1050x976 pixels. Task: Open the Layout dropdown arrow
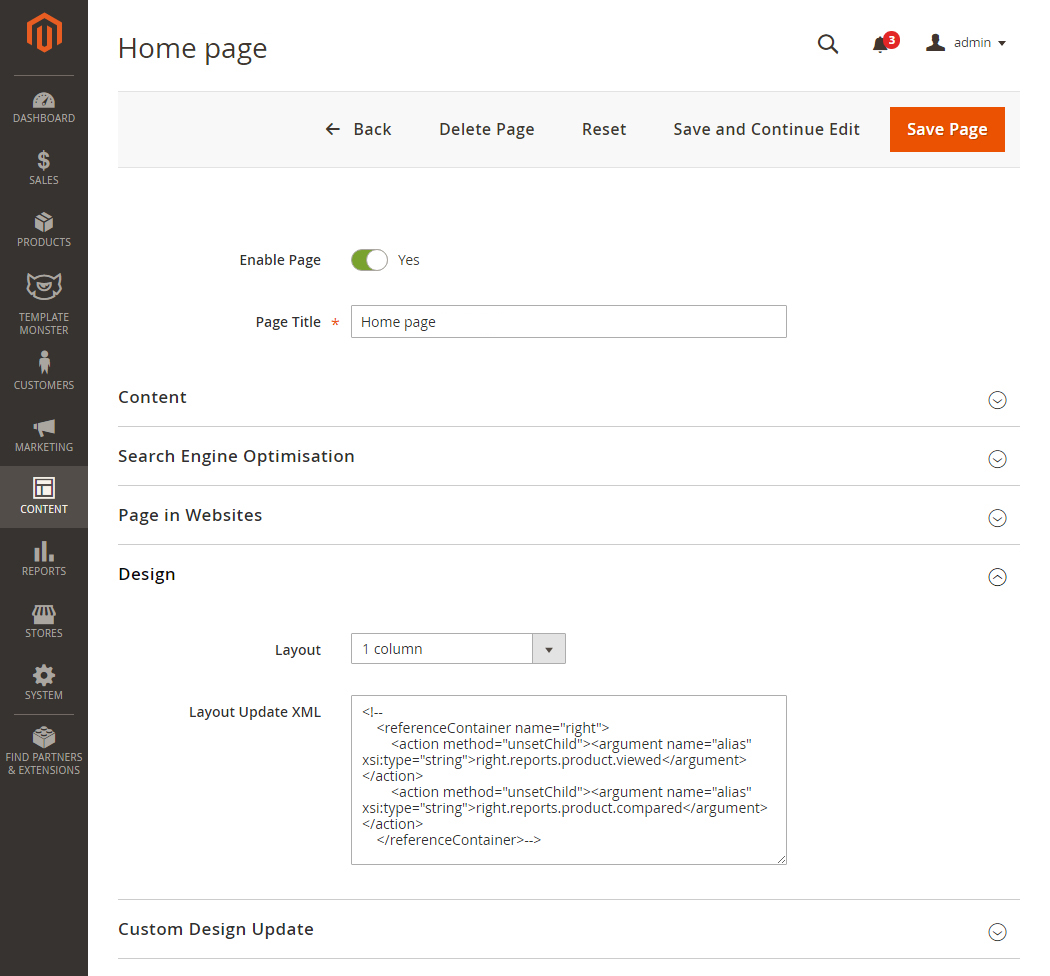pos(548,649)
